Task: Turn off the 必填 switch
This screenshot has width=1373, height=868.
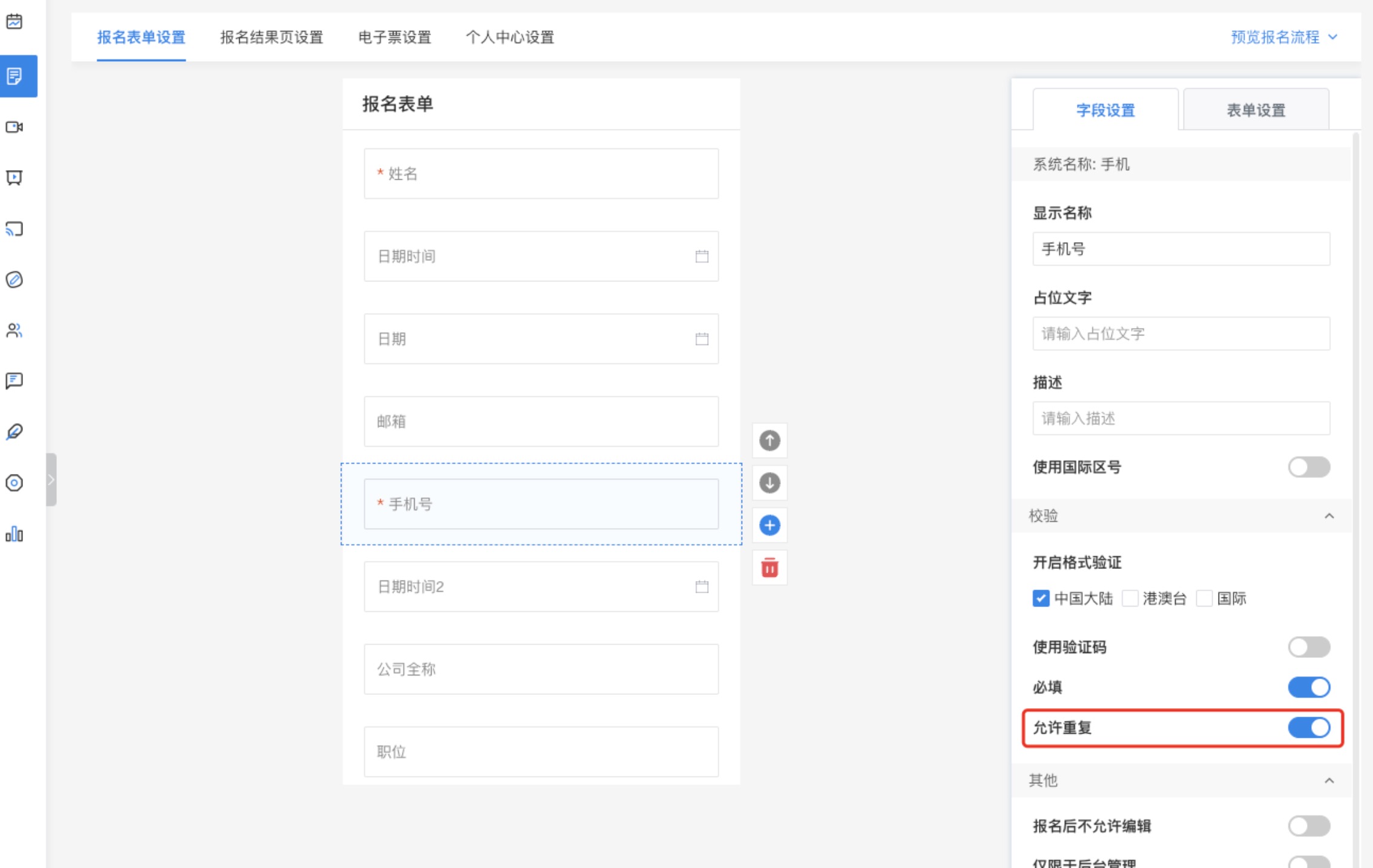Action: (1308, 687)
